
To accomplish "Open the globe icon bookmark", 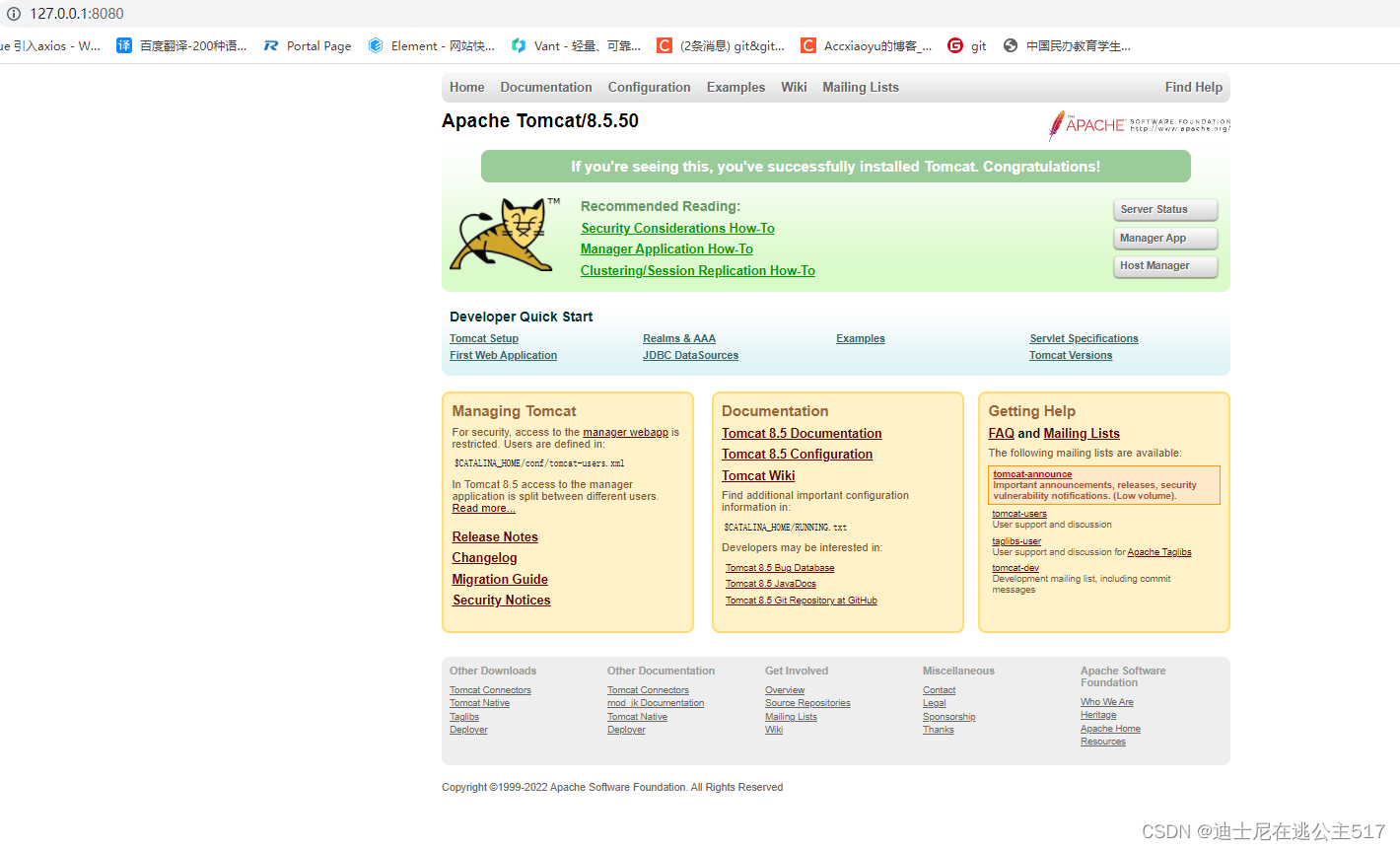I will (1011, 45).
